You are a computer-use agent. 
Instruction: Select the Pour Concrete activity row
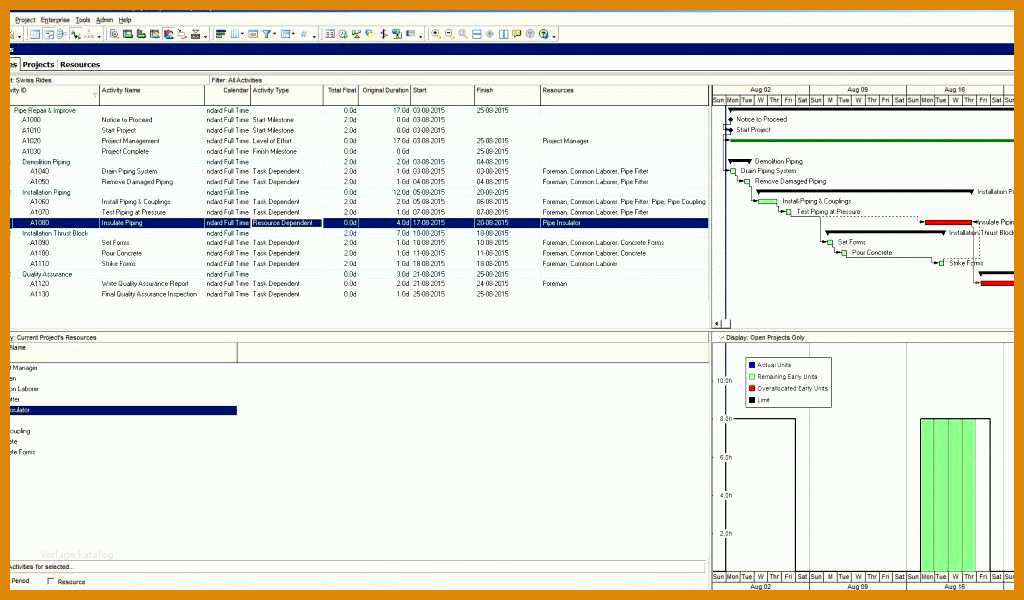point(358,253)
